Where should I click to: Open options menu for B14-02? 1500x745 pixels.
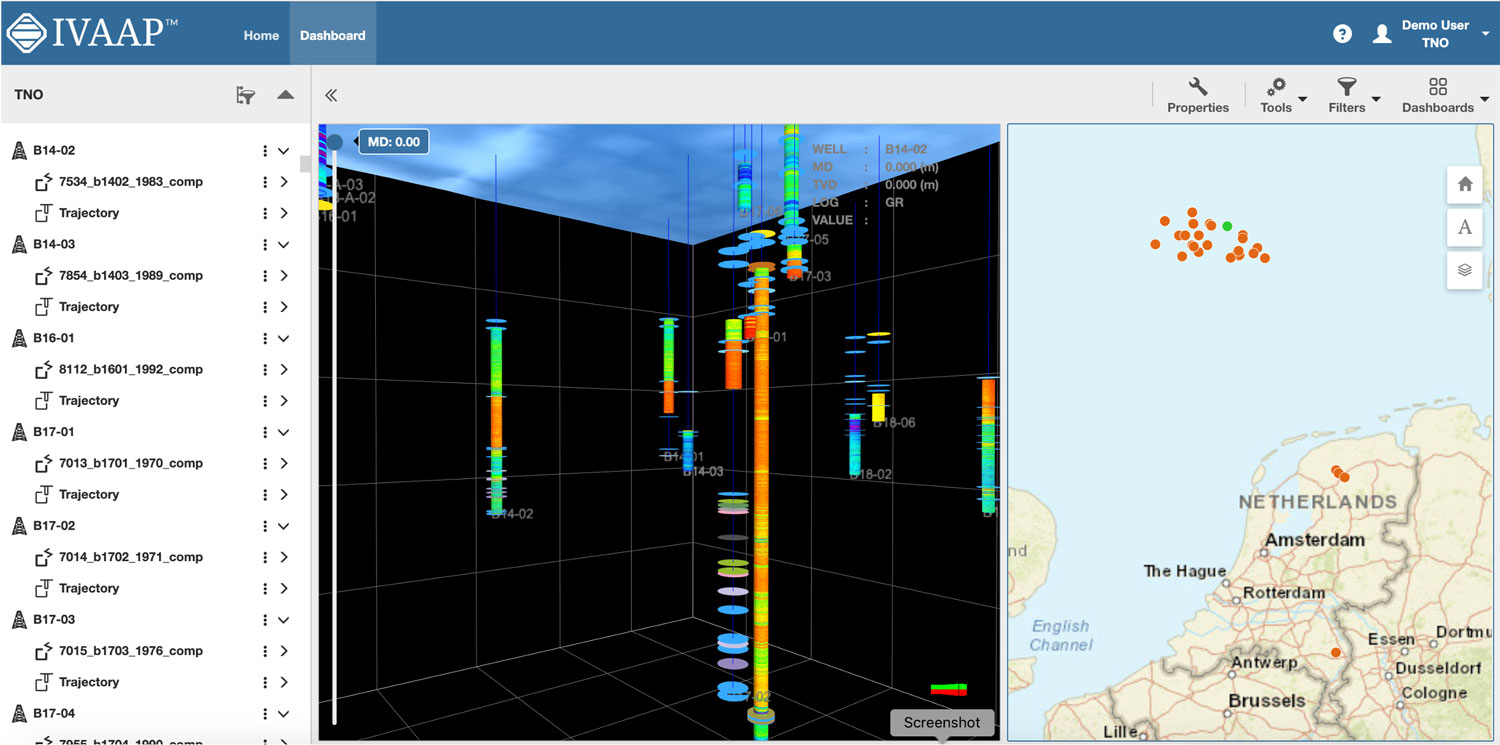click(x=265, y=151)
